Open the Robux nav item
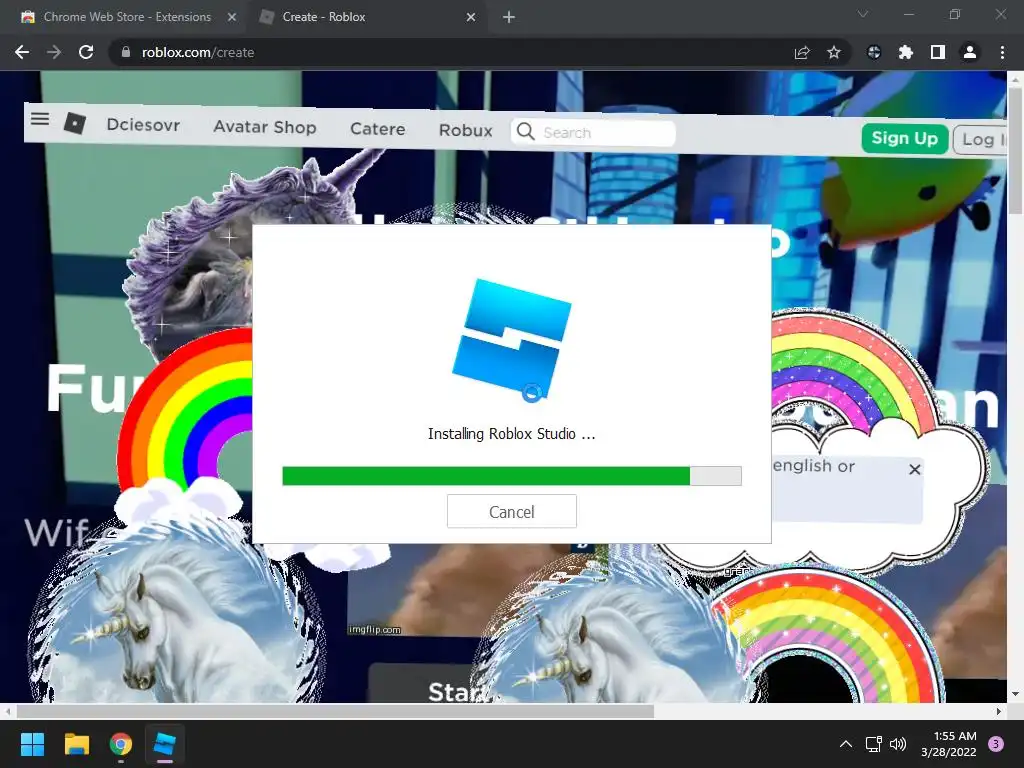The height and width of the screenshot is (768, 1024). click(466, 131)
